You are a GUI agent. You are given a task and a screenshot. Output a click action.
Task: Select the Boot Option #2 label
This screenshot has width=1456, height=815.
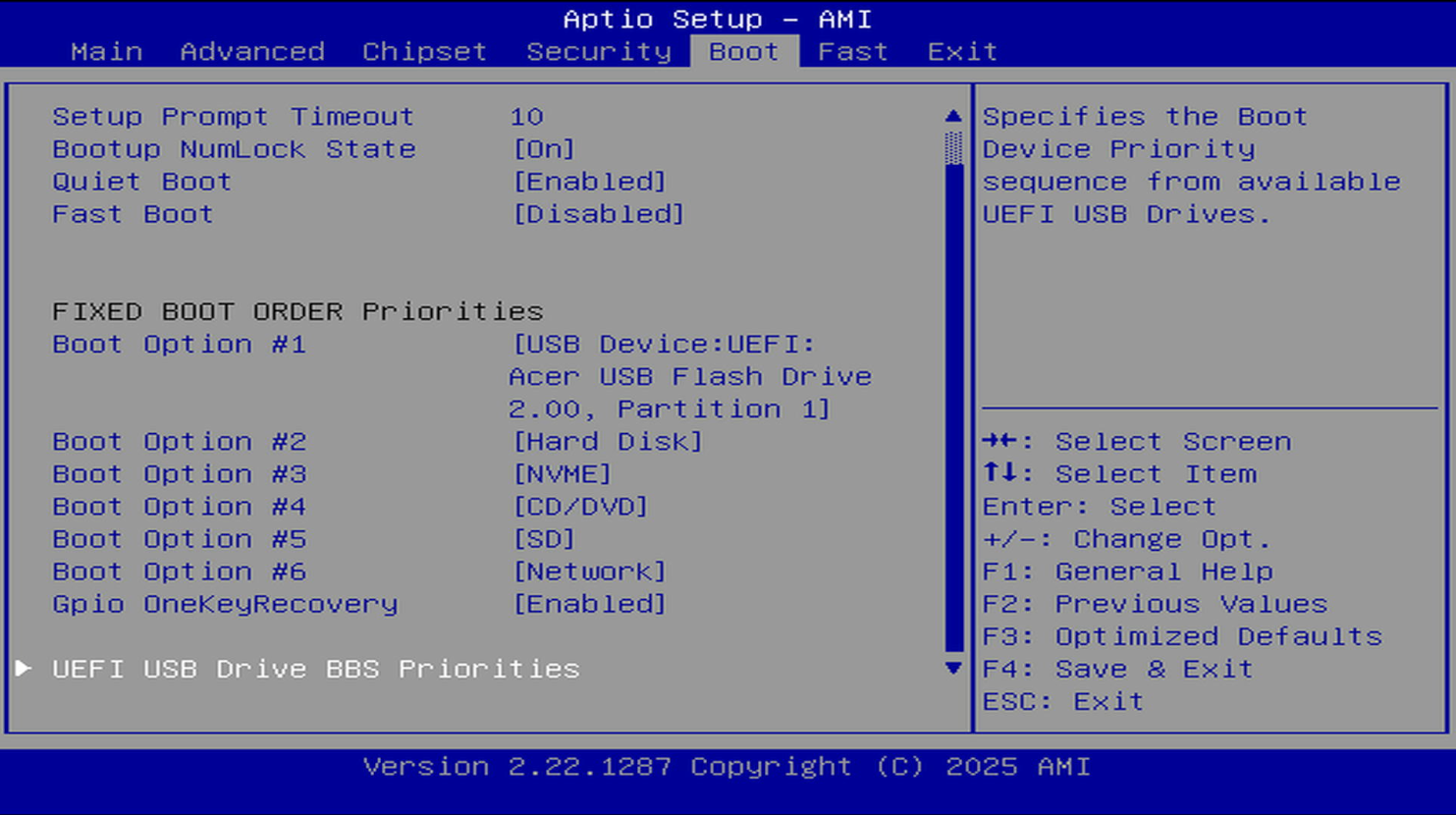click(x=180, y=442)
